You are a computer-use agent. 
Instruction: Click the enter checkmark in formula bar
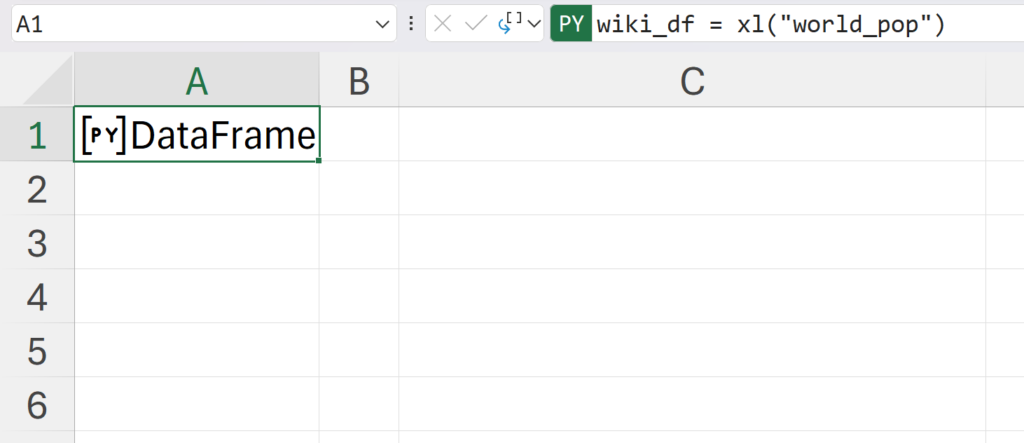pyautogui.click(x=475, y=24)
